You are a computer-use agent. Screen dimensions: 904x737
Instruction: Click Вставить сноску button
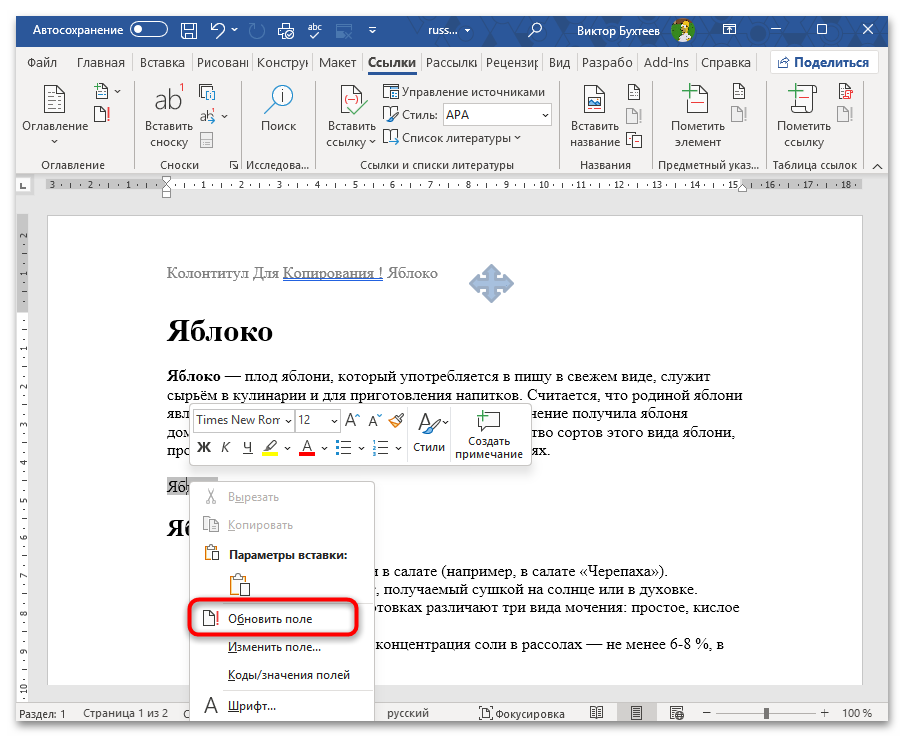pyautogui.click(x=169, y=116)
